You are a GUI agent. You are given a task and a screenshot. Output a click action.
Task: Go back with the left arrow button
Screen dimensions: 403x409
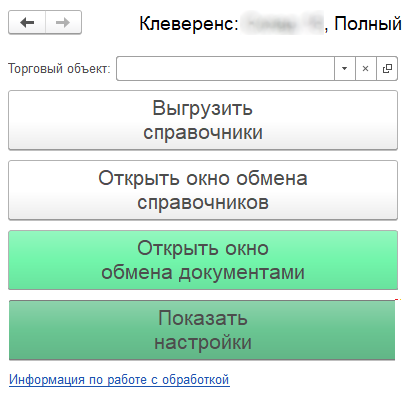point(27,22)
